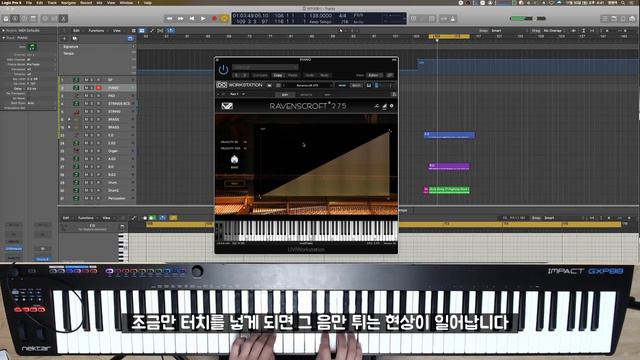Click Copy in the plugin header
This screenshot has height=360, width=640.
(x=278, y=75)
